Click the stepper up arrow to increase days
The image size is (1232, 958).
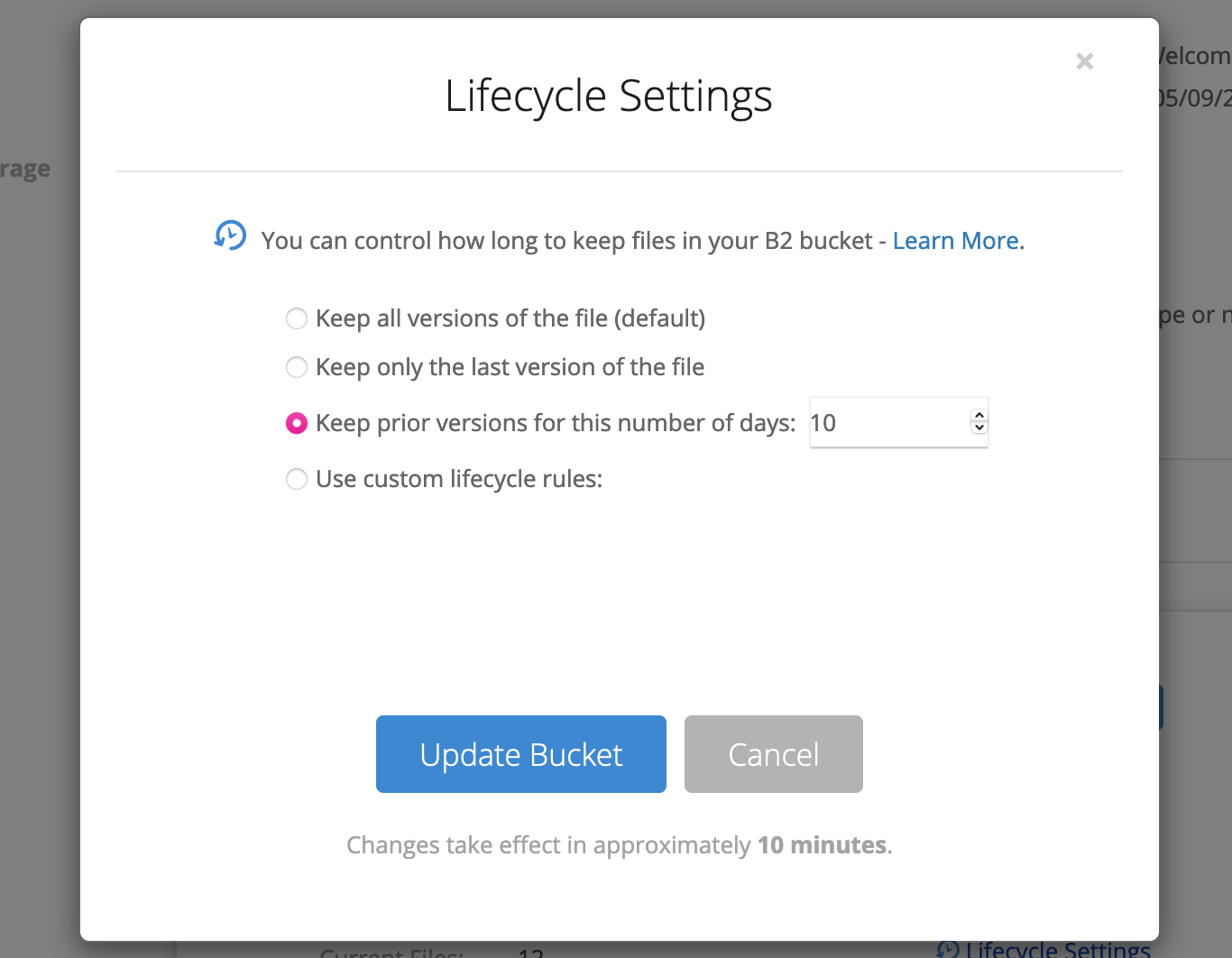(979, 415)
